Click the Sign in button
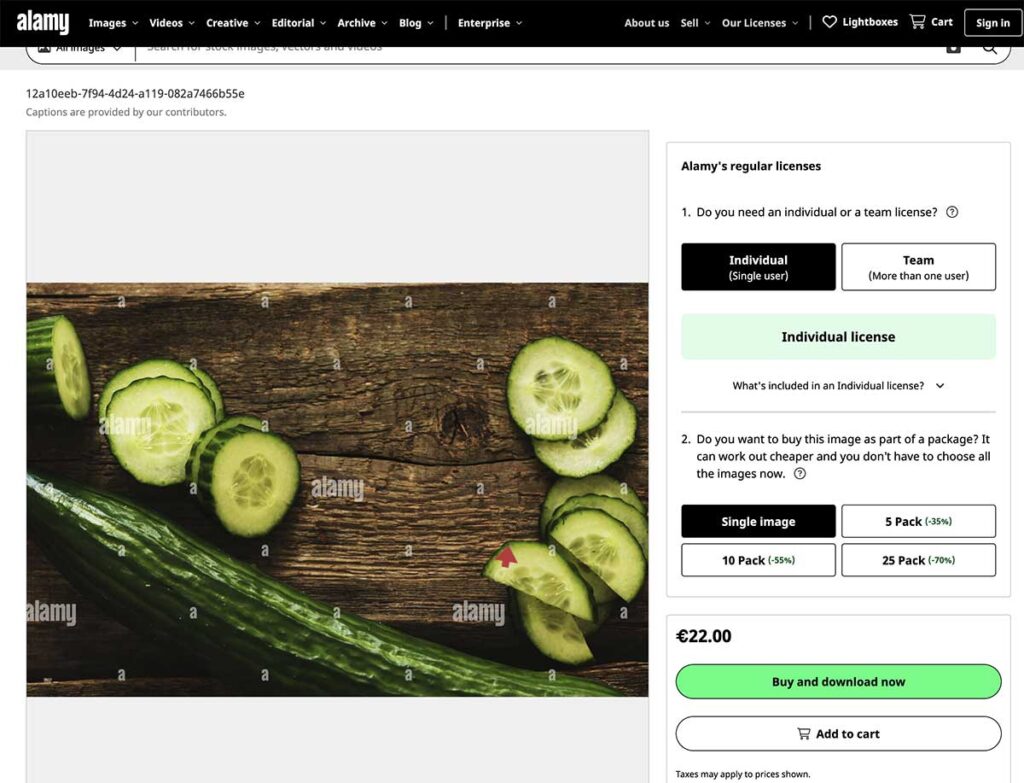This screenshot has height=783, width=1024. pyautogui.click(x=992, y=23)
